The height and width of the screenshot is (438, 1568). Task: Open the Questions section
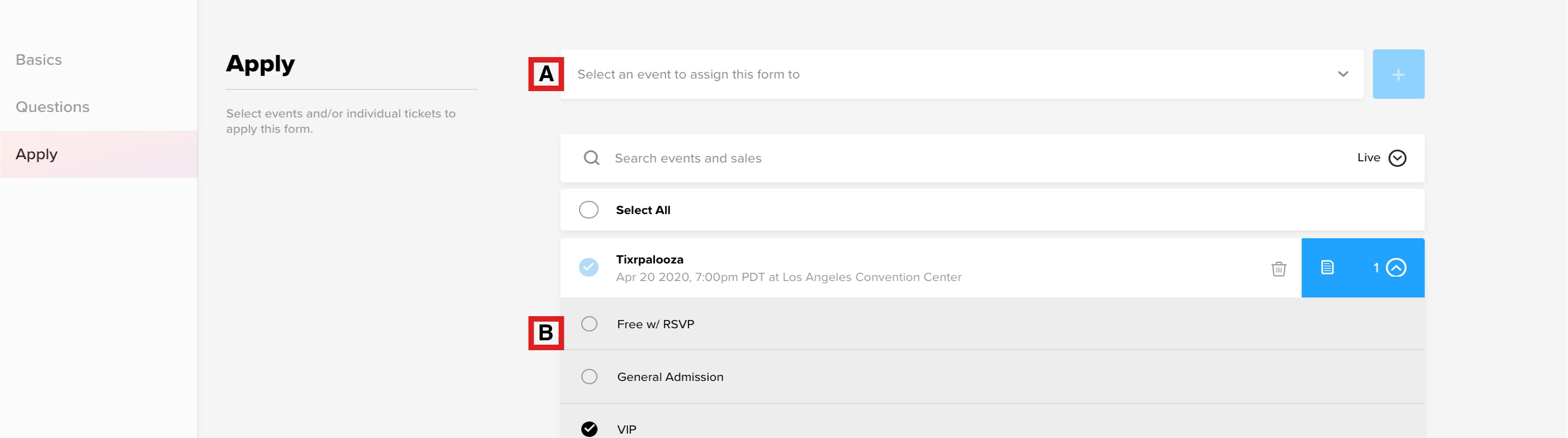pyautogui.click(x=52, y=107)
